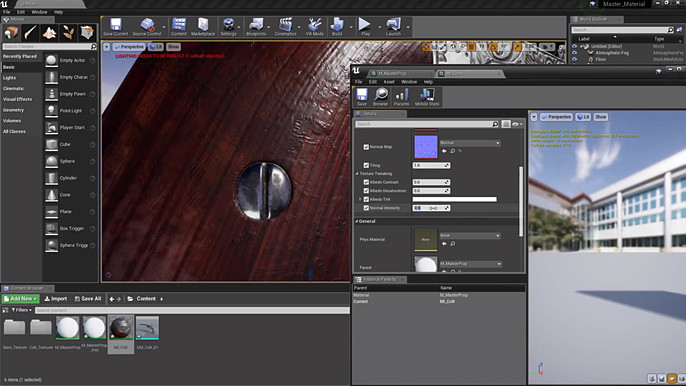
Task: Click Lit button in preview viewport
Action: [x=583, y=117]
